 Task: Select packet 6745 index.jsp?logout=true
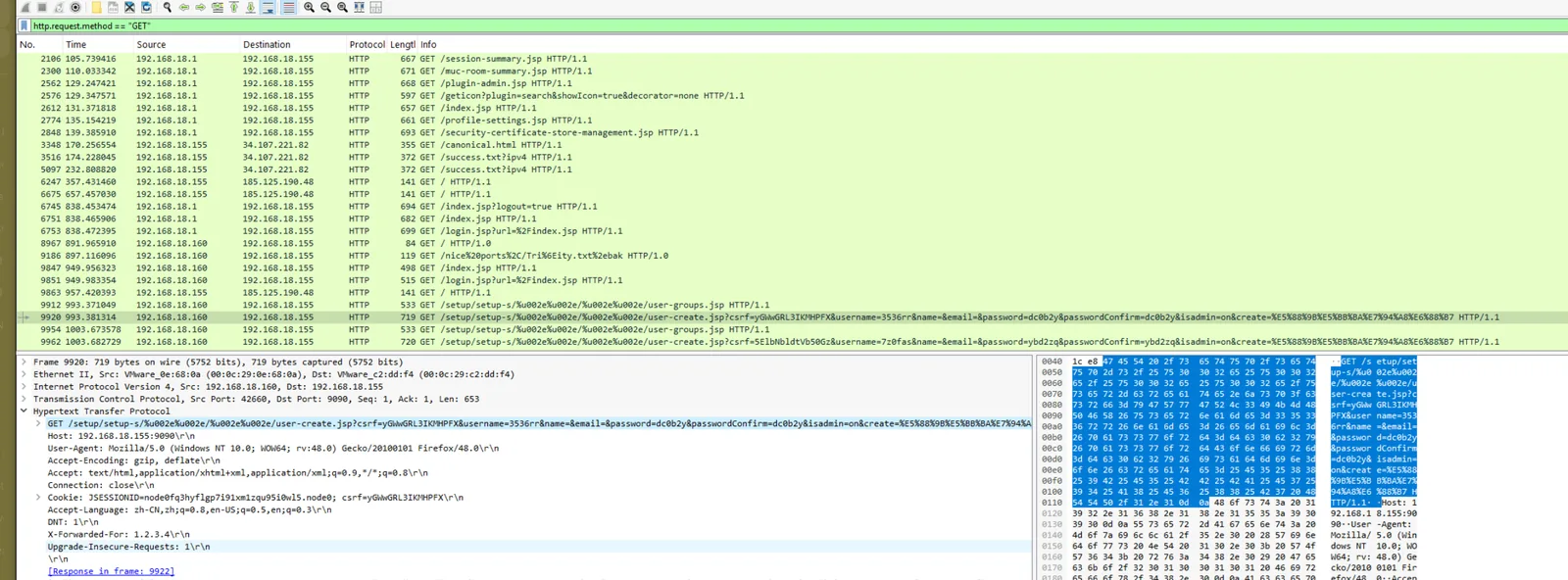click(x=792, y=207)
